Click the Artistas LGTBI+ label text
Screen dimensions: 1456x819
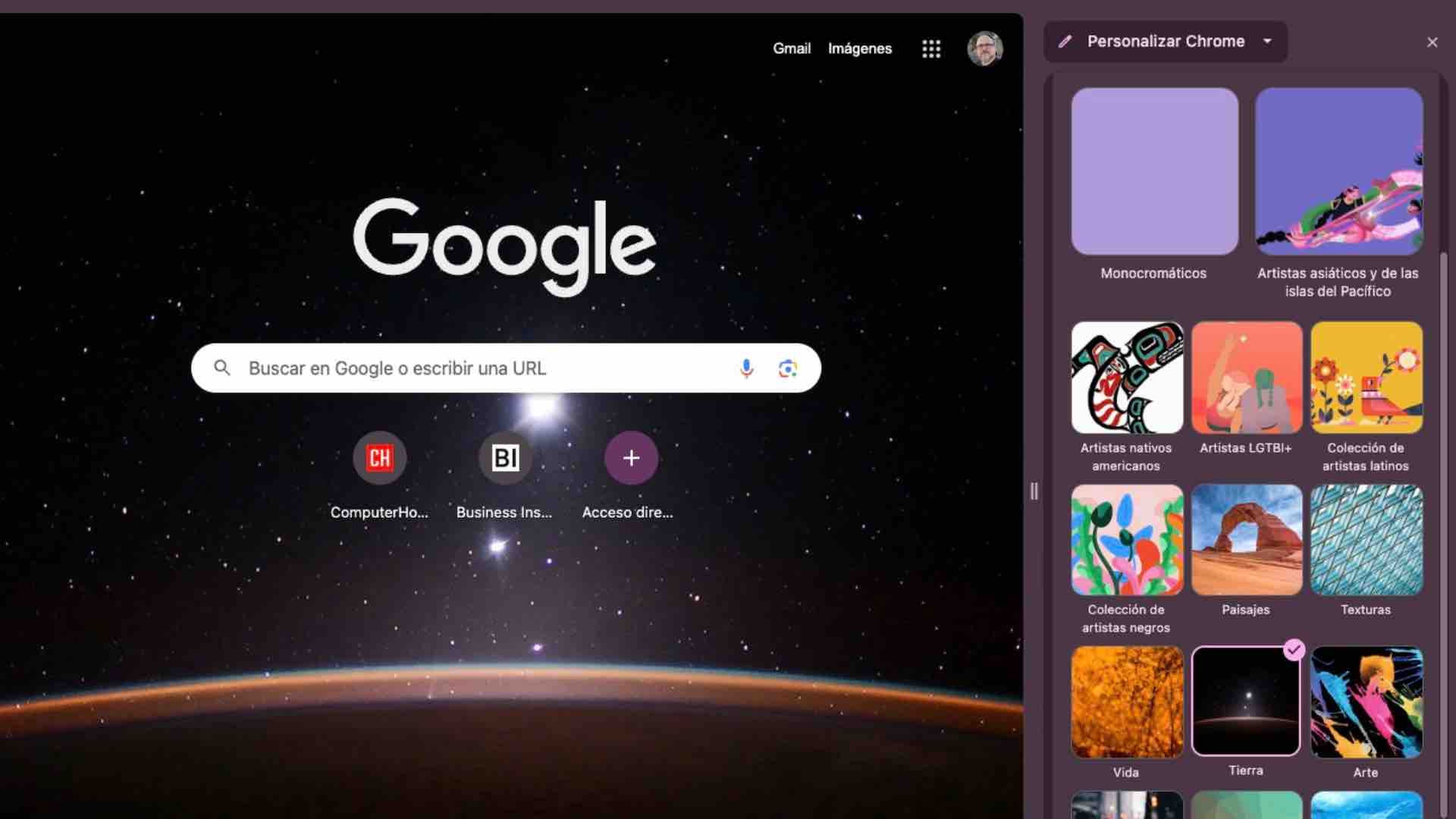(1246, 448)
